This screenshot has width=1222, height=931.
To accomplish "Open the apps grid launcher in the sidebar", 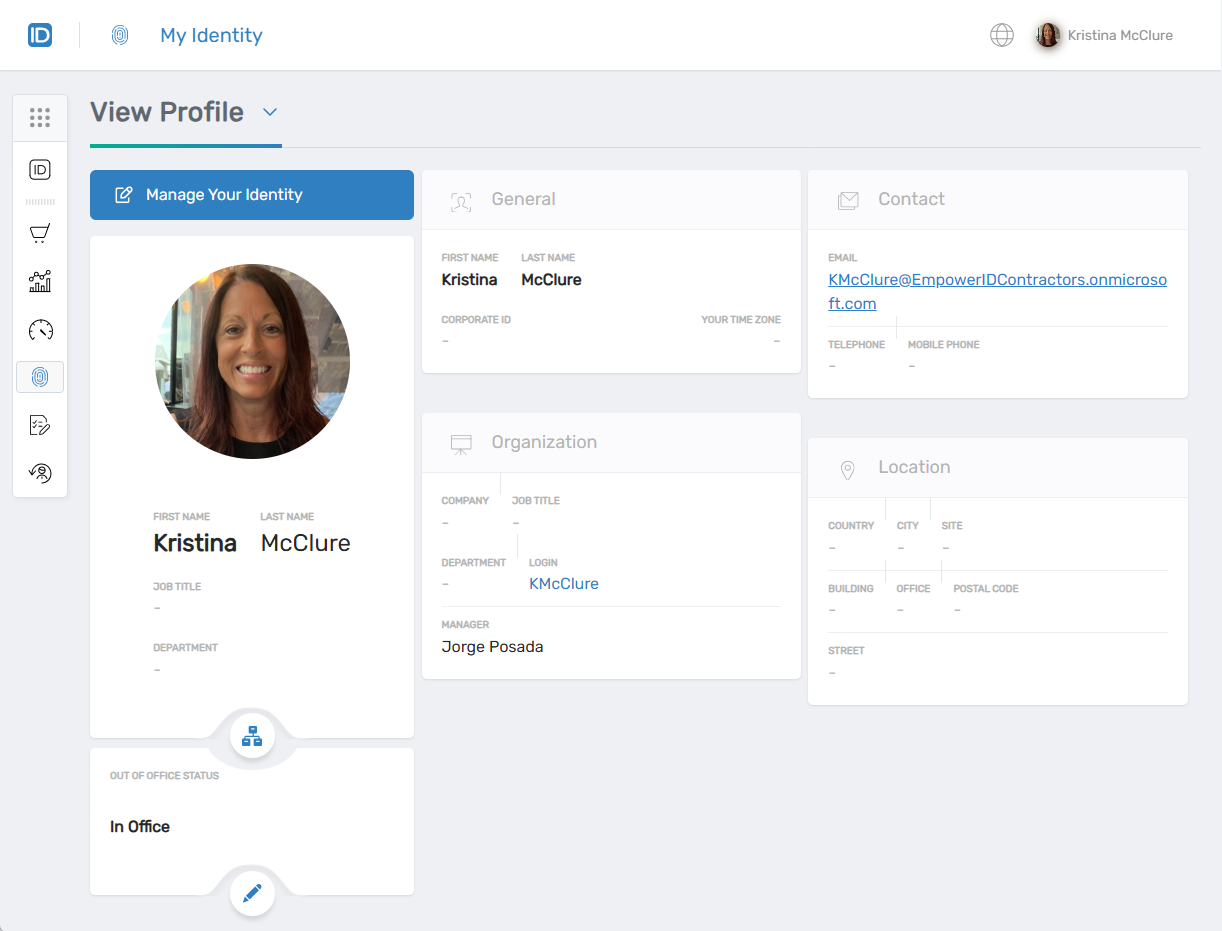I will pos(40,117).
